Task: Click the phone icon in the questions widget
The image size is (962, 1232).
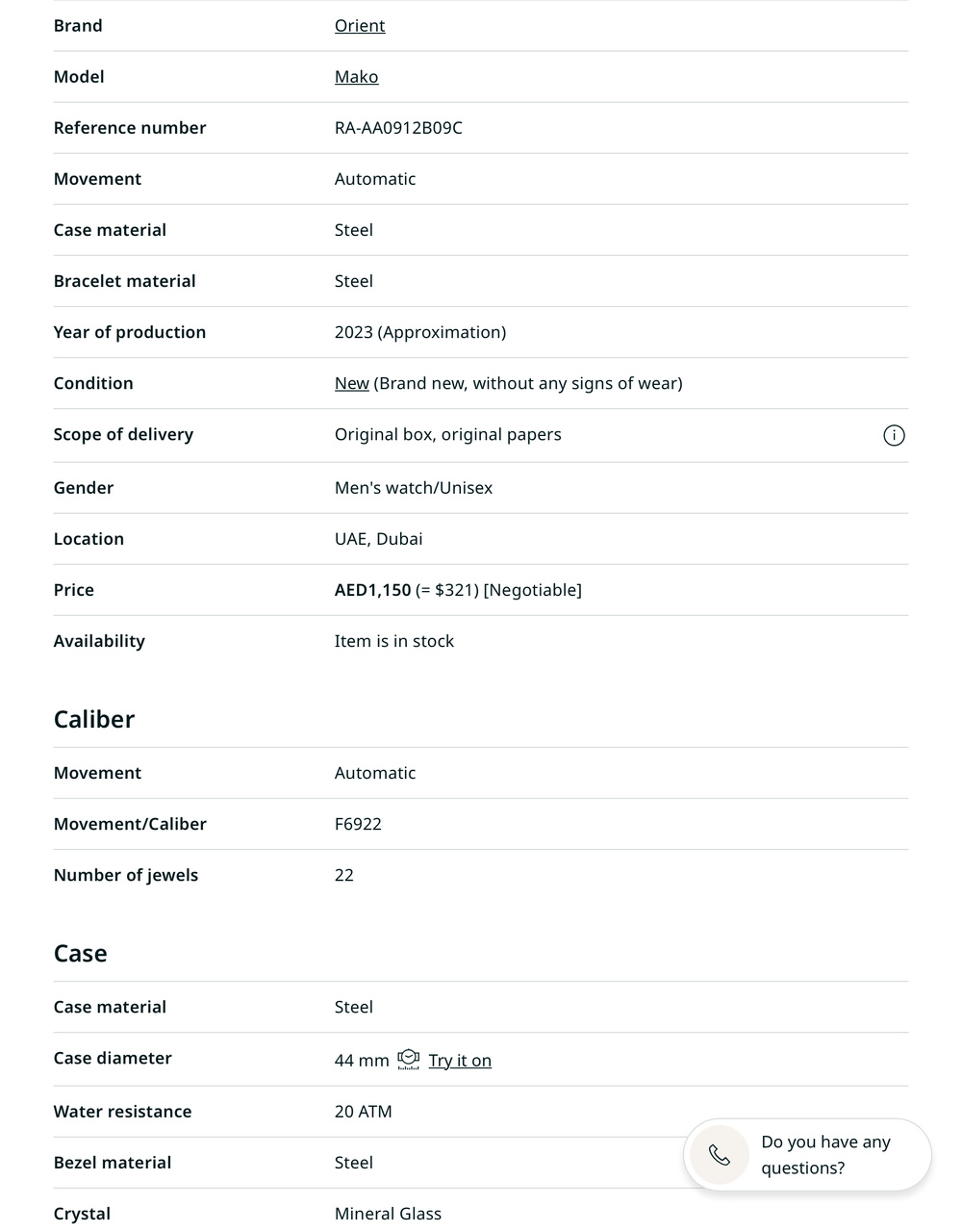Action: [x=720, y=1154]
